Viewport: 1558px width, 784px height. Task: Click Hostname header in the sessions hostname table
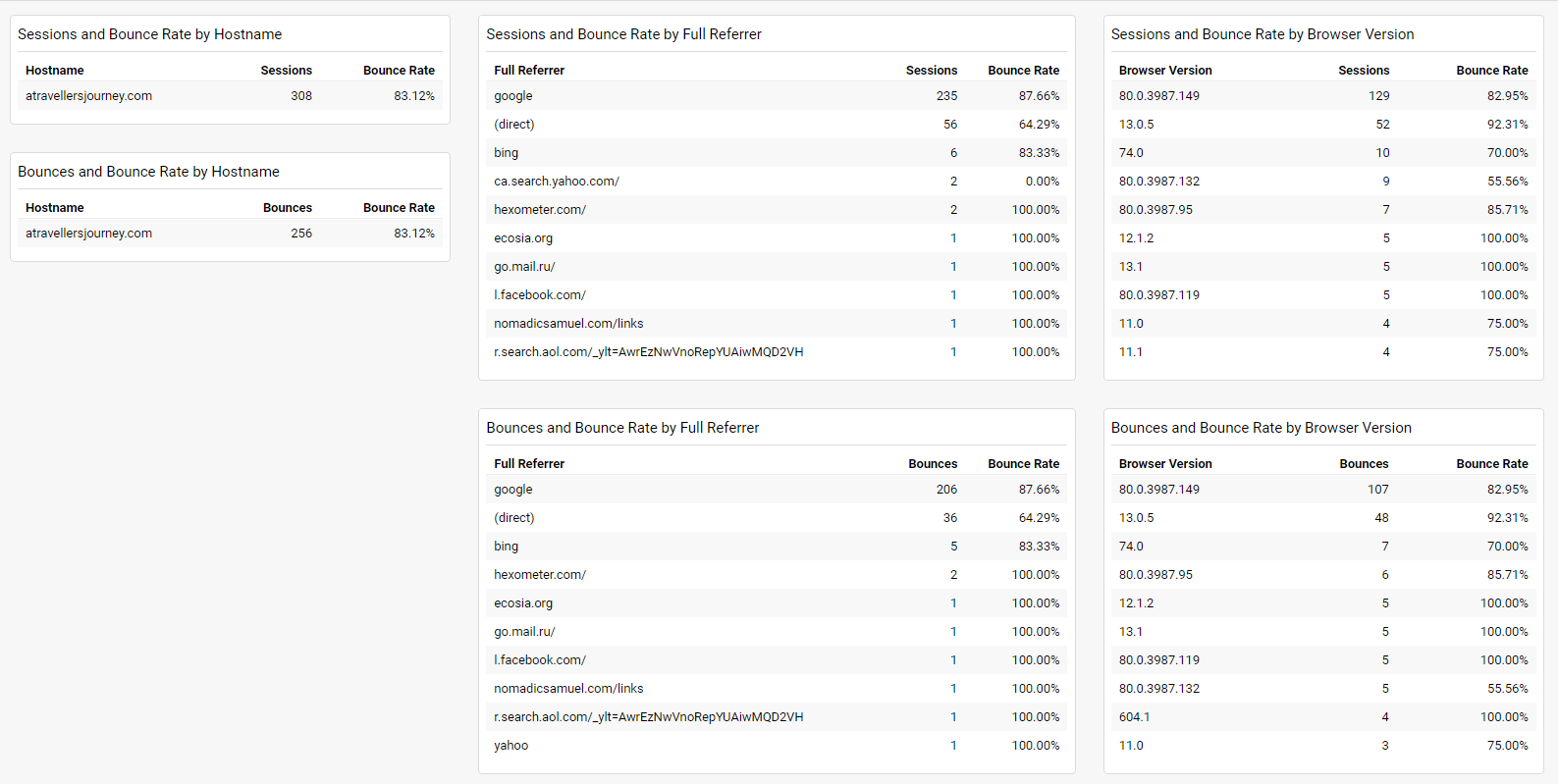click(x=55, y=71)
